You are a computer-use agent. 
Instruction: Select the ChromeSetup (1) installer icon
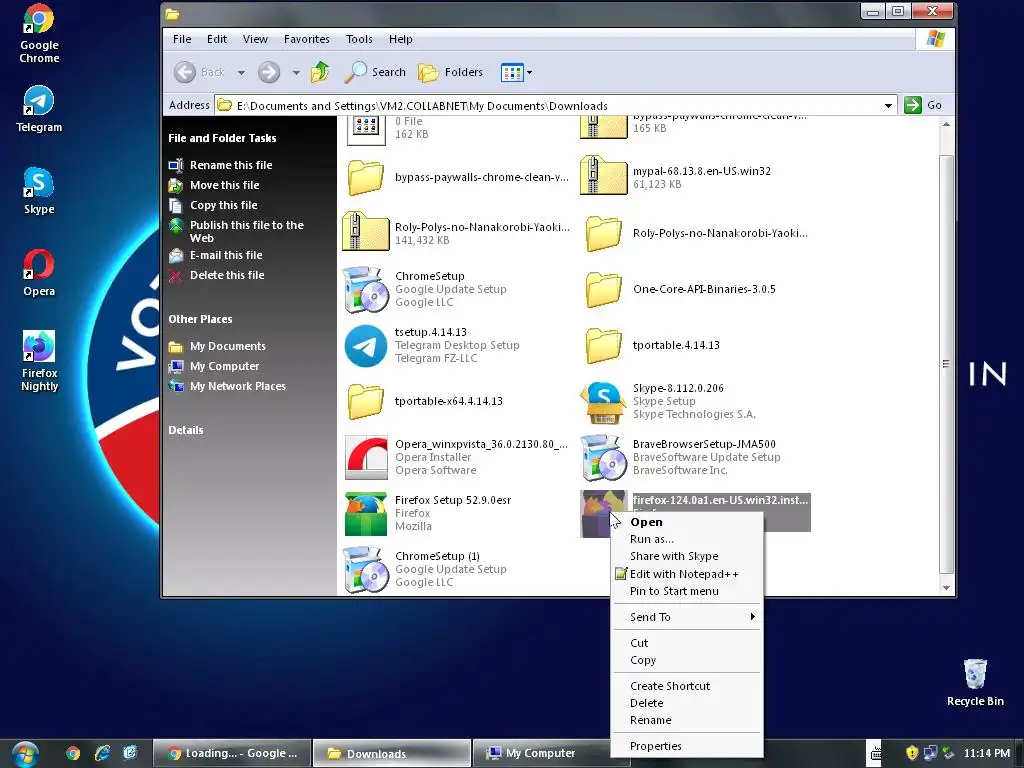(x=366, y=569)
